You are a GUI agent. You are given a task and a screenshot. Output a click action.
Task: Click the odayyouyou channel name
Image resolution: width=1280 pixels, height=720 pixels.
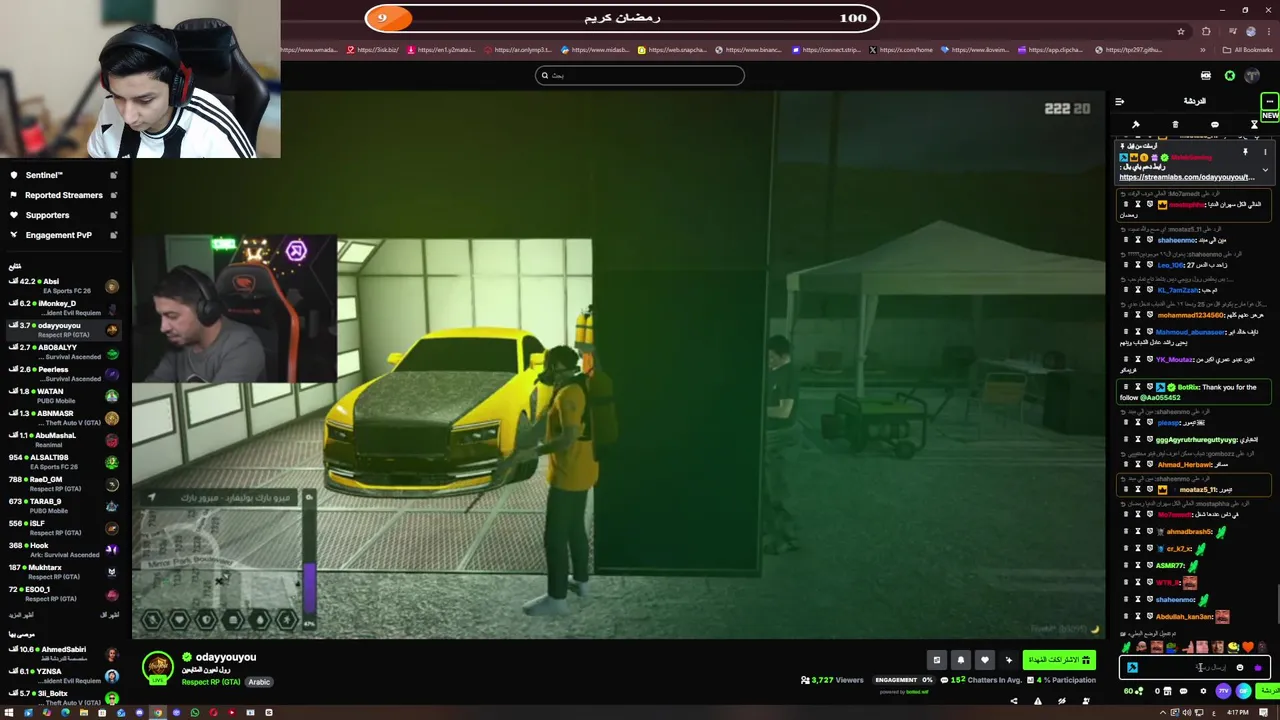(226, 657)
